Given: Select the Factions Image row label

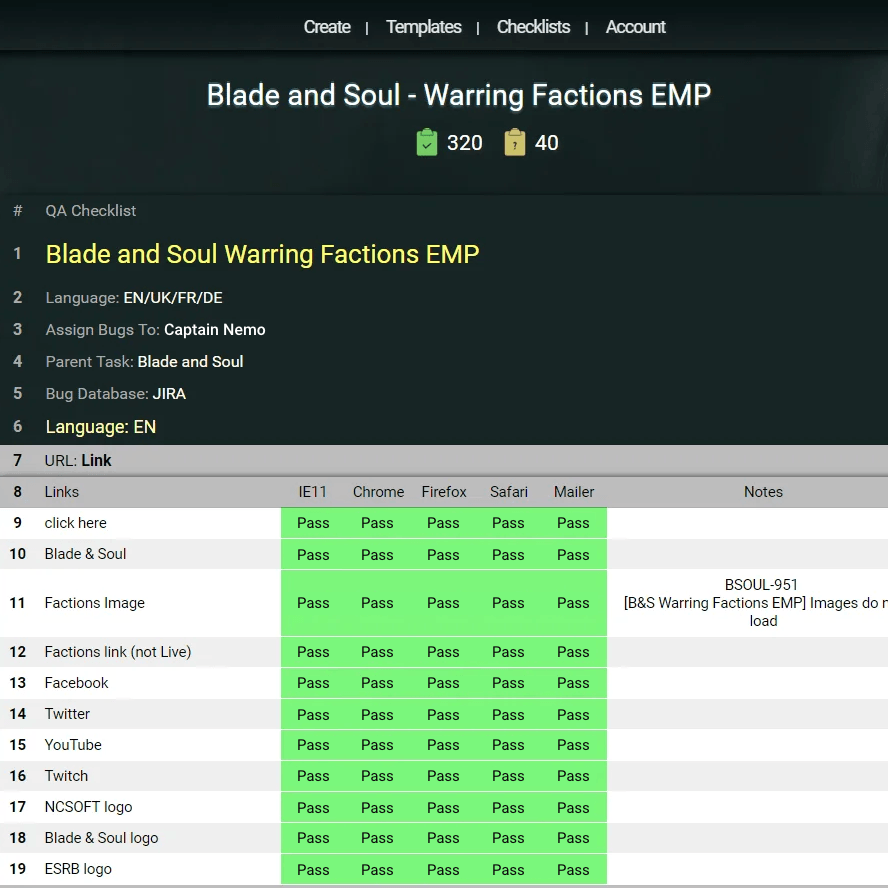Looking at the screenshot, I should coord(95,603).
